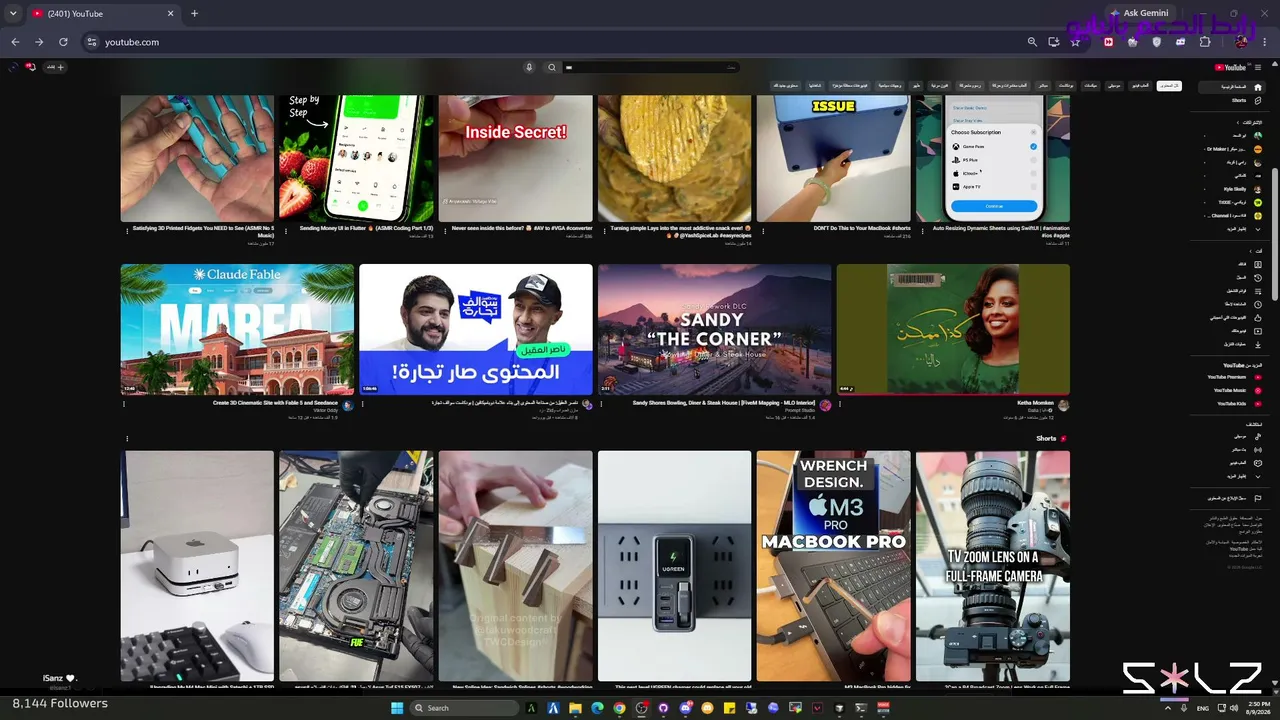Click the Ketha Momken video title
This screenshot has width=1280, height=720.
pyautogui.click(x=1035, y=403)
